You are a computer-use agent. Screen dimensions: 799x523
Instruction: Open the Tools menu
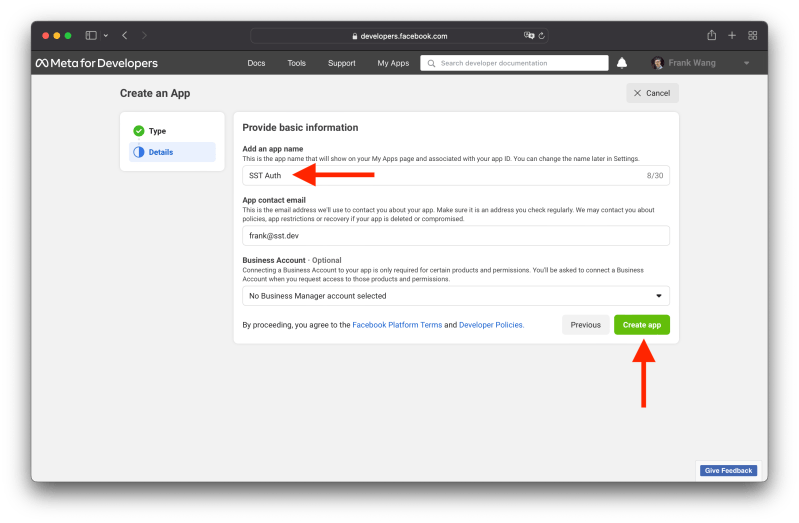297,63
